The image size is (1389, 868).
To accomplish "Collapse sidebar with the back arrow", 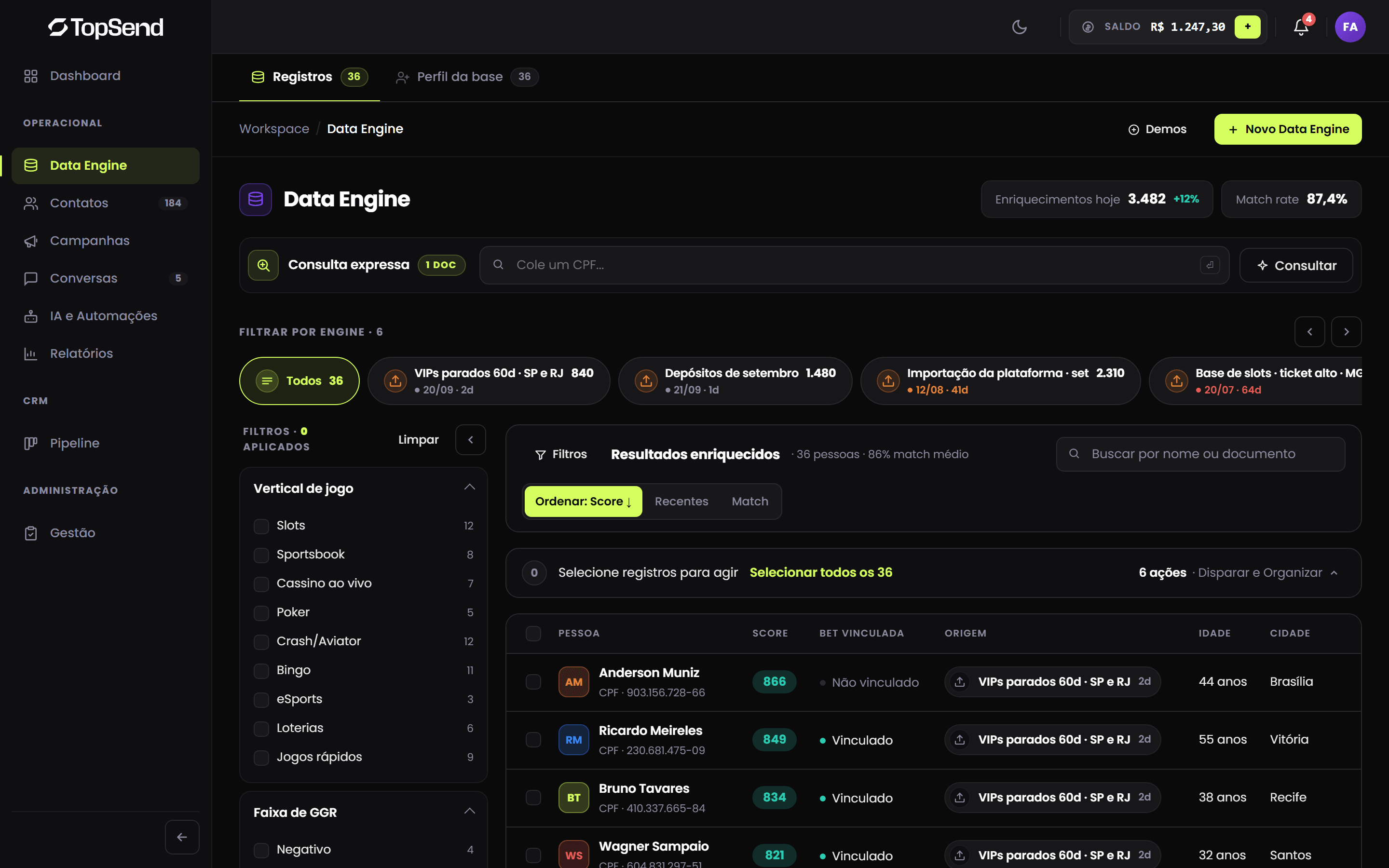I will tap(182, 837).
